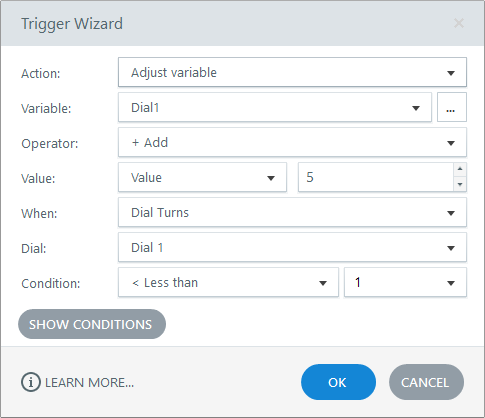Click the info icon beside Learn More
Screen dimensions: 485x418
pos(31,382)
